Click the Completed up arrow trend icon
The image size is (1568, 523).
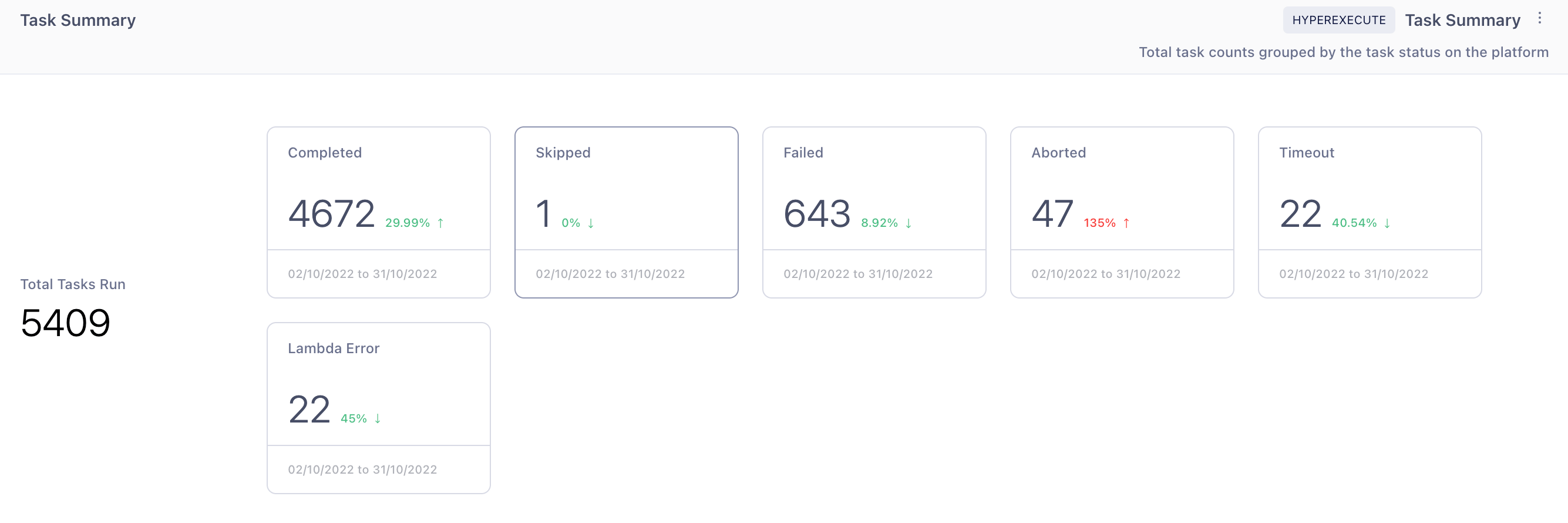pos(440,223)
